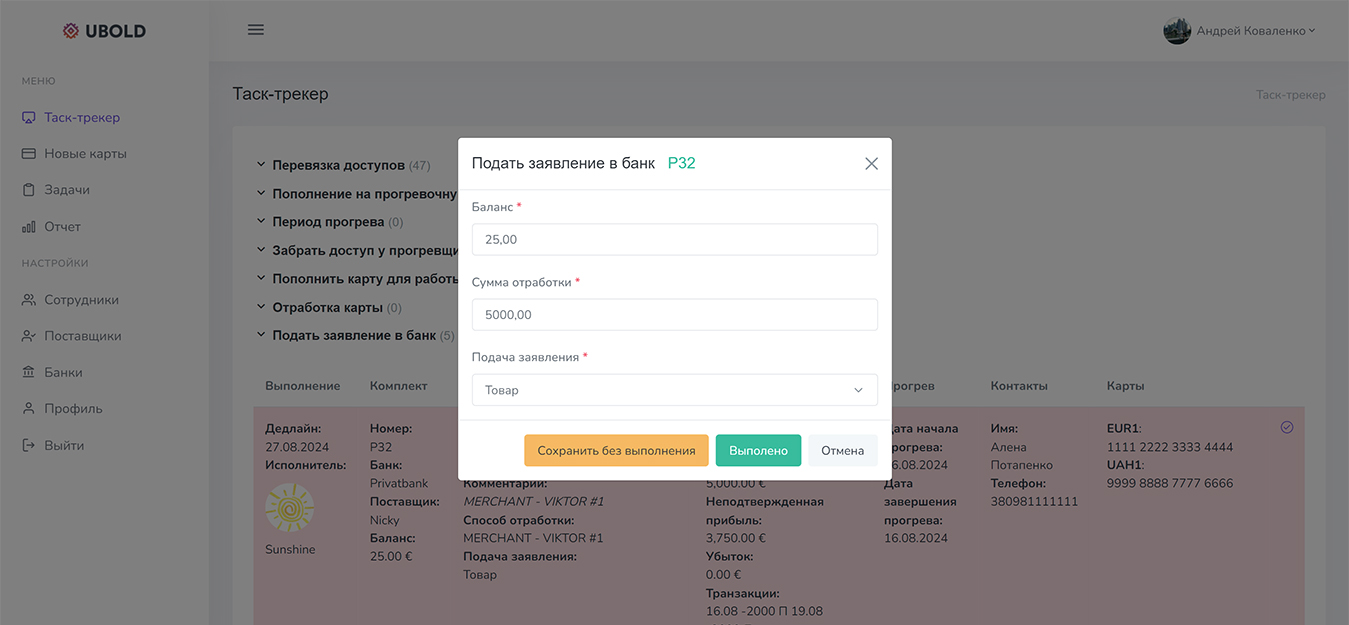Click the Баланс input field

pyautogui.click(x=674, y=240)
